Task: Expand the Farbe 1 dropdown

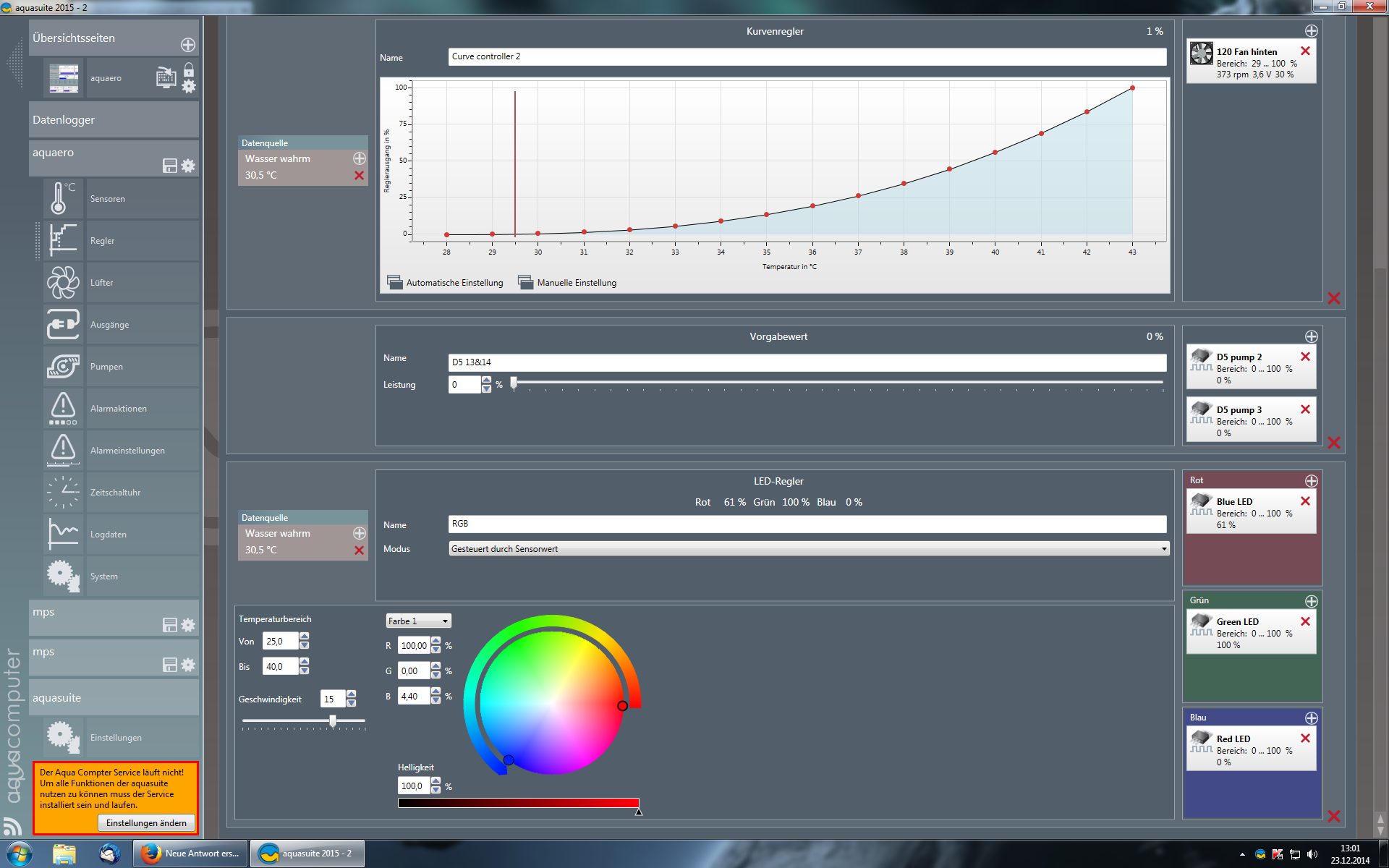Action: click(418, 621)
